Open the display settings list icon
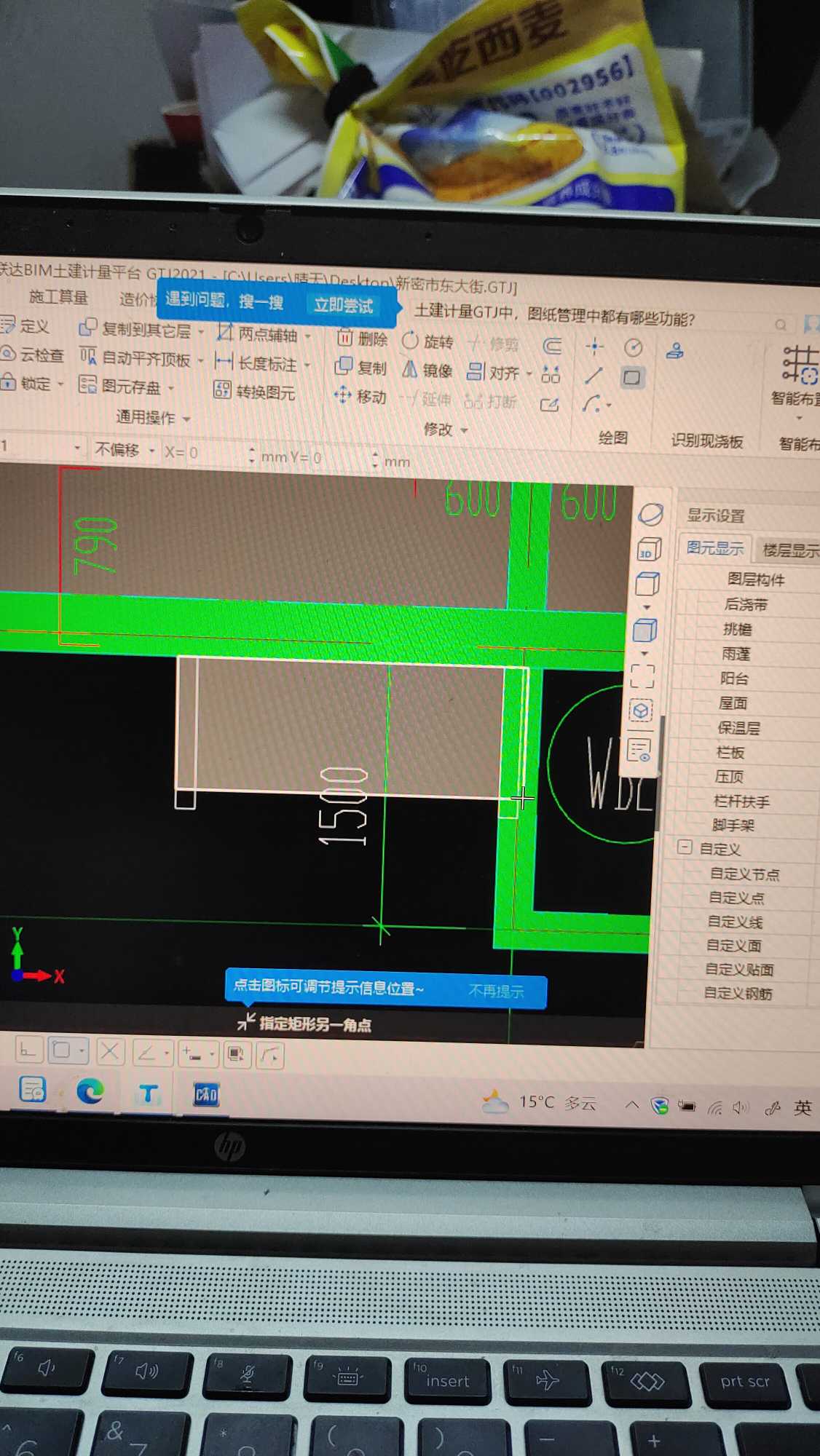The width and height of the screenshot is (820, 1456). [639, 750]
